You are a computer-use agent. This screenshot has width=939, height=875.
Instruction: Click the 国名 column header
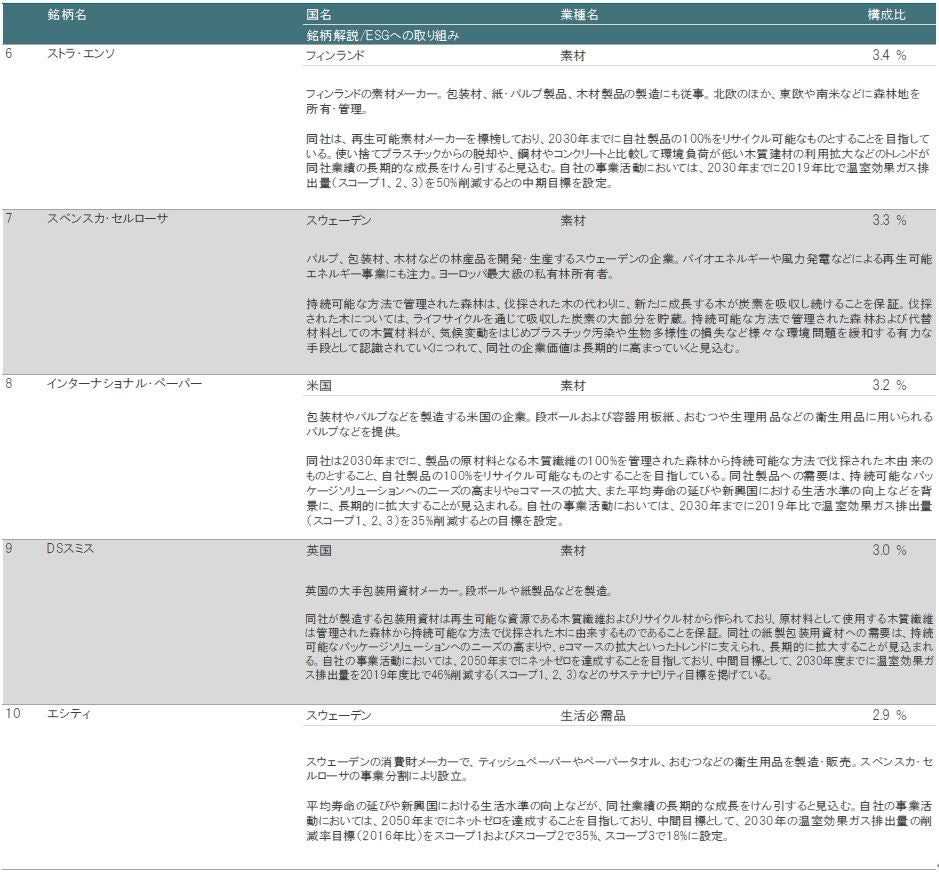pyautogui.click(x=319, y=15)
